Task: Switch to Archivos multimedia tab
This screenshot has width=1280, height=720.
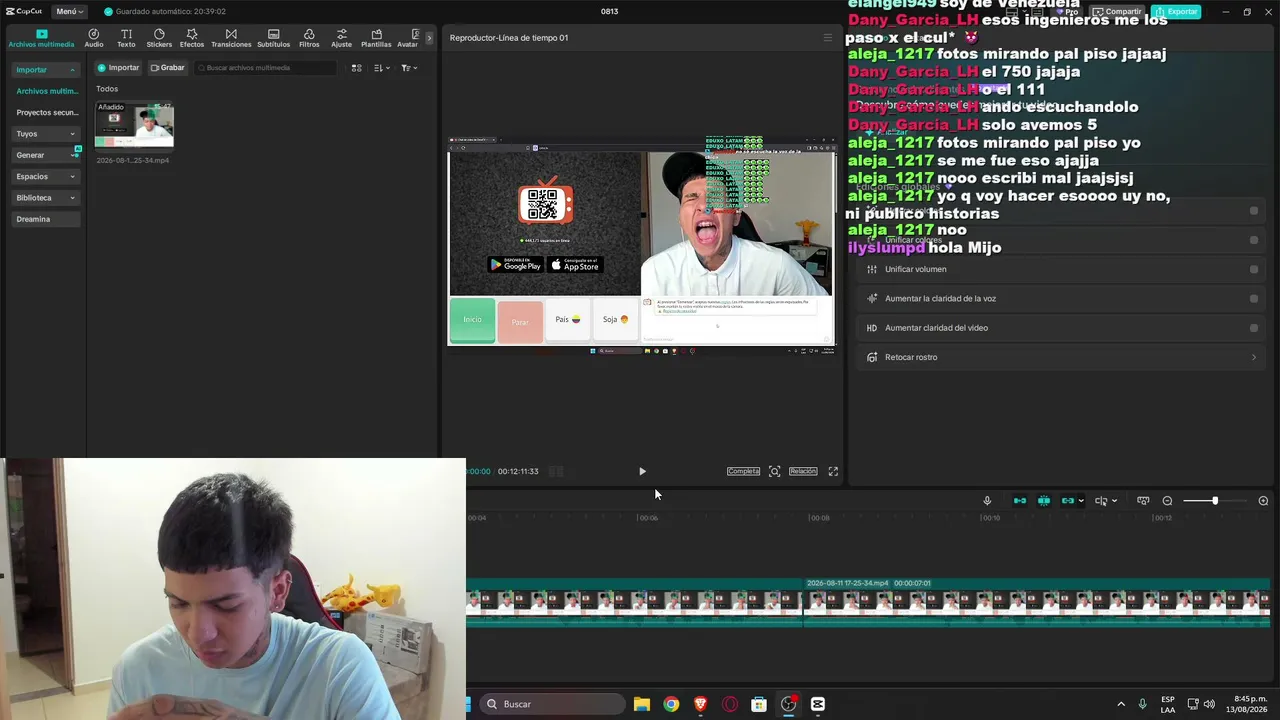Action: coord(41,38)
